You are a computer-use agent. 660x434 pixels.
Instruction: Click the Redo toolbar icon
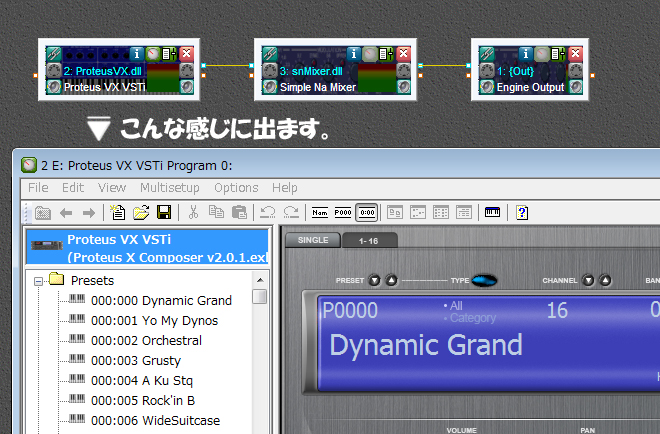coord(291,213)
